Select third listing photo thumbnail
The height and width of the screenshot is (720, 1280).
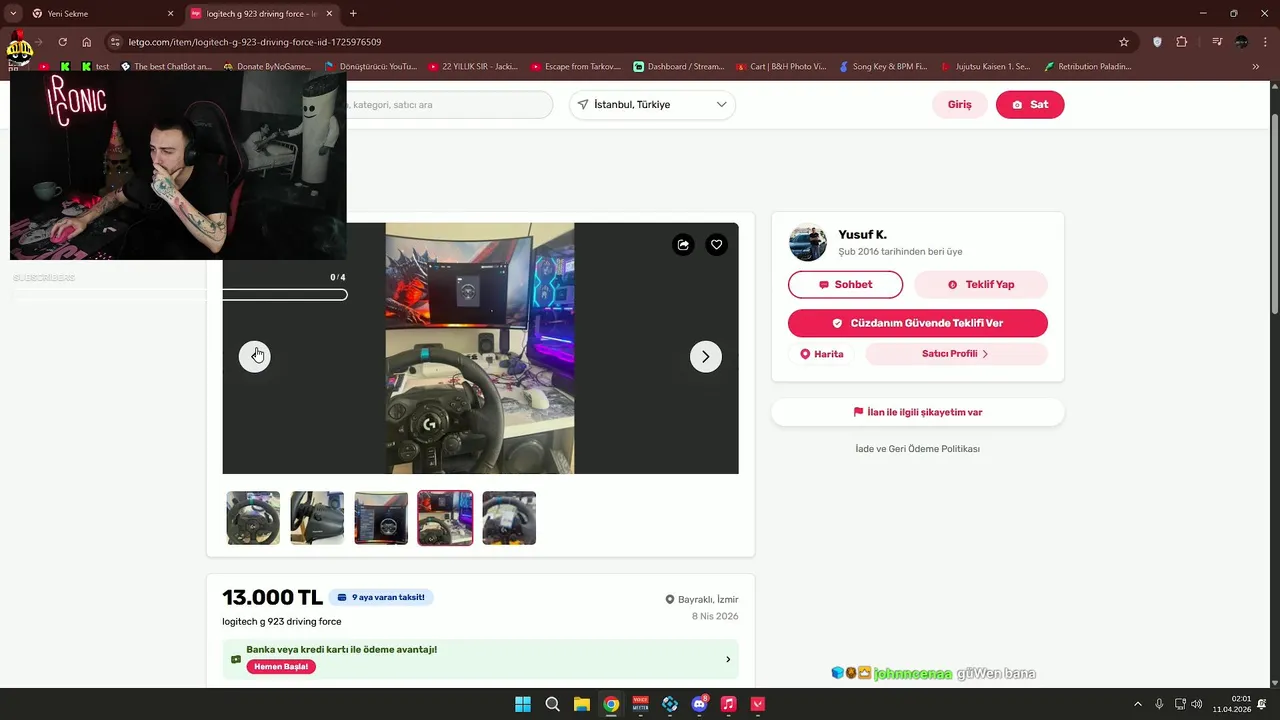[x=381, y=518]
